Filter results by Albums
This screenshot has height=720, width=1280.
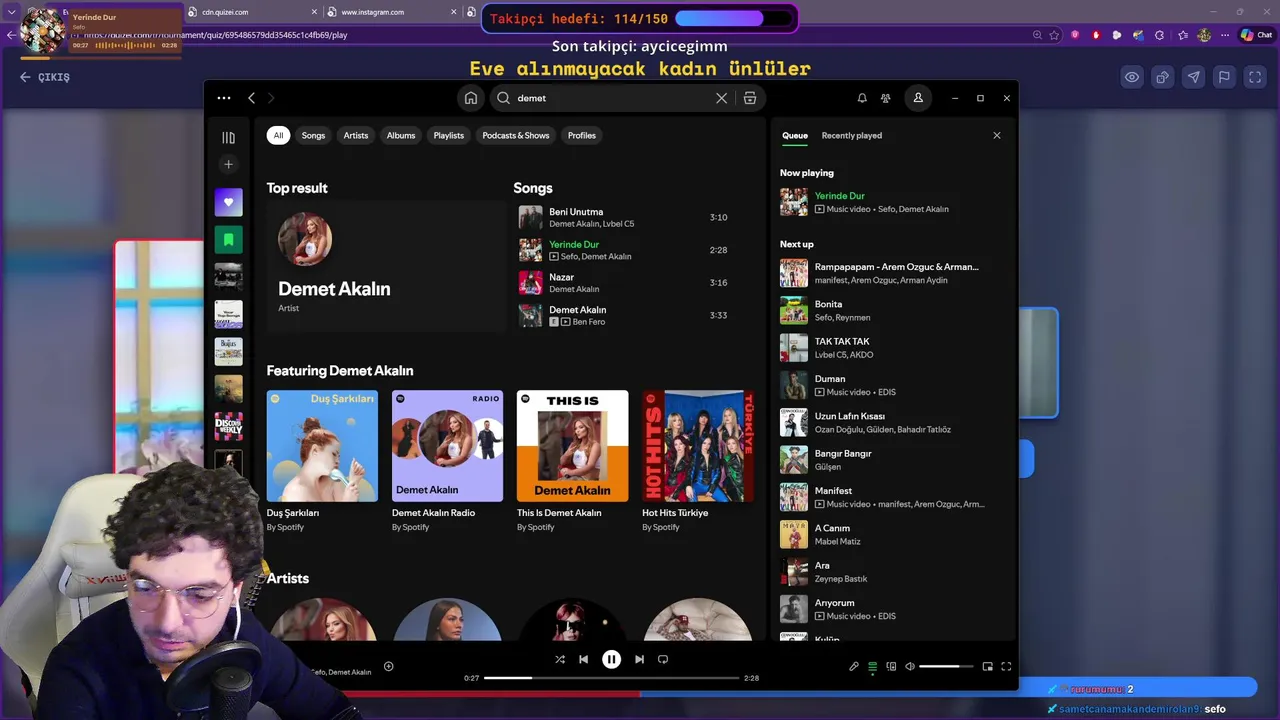pyautogui.click(x=401, y=135)
